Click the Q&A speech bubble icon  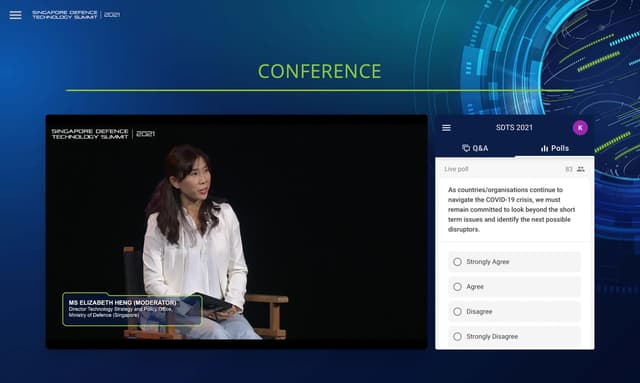466,148
